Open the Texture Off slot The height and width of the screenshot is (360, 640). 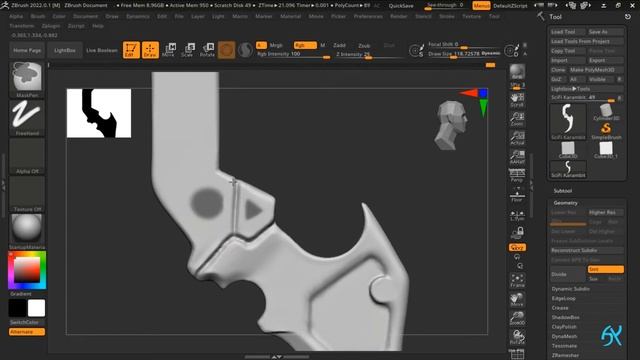[27, 194]
